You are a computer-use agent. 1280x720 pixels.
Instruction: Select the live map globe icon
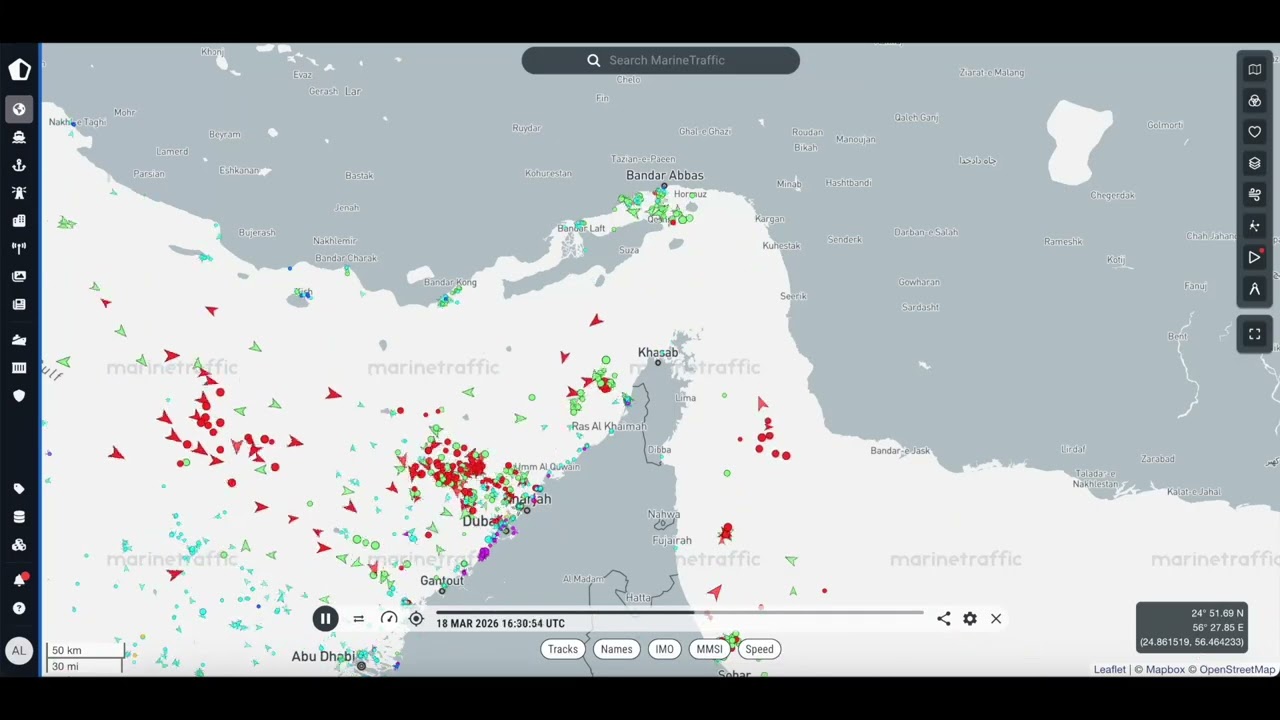(x=19, y=108)
